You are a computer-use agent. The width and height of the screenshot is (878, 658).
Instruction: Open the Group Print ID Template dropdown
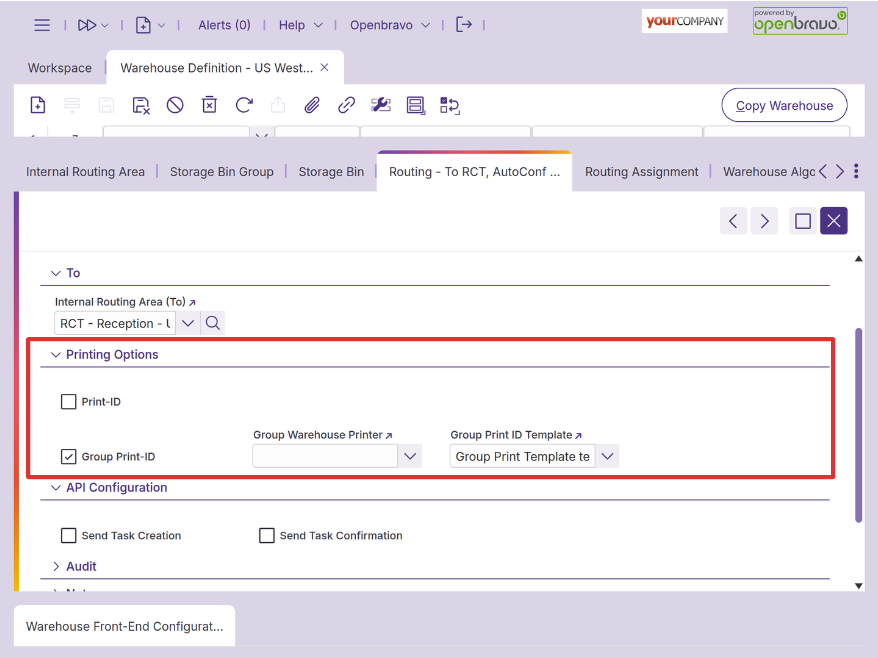[608, 457]
